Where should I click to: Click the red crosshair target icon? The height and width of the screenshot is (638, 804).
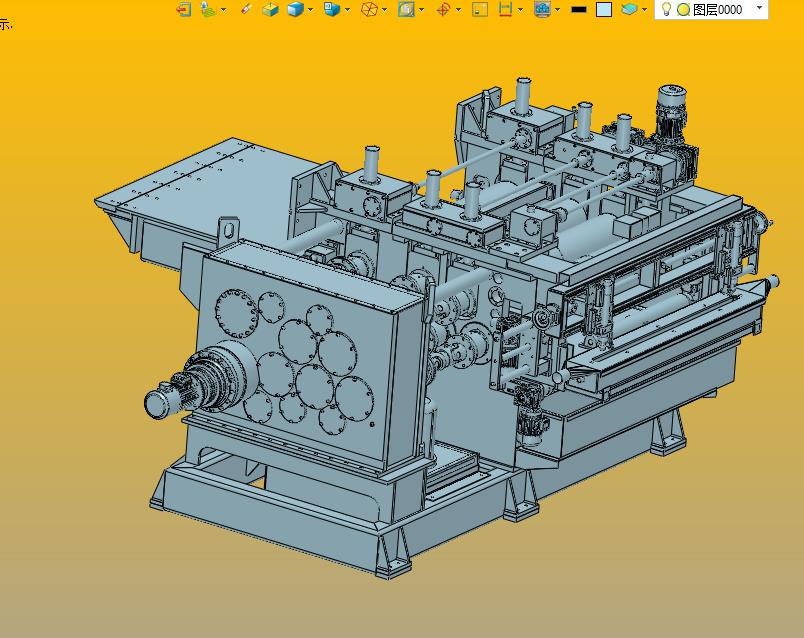tap(443, 9)
